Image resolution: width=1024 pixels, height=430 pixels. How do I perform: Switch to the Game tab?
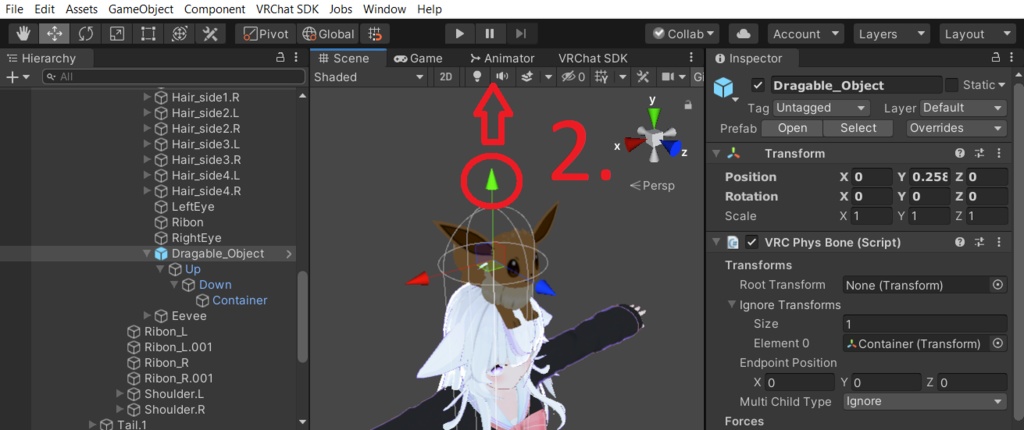pyautogui.click(x=419, y=58)
